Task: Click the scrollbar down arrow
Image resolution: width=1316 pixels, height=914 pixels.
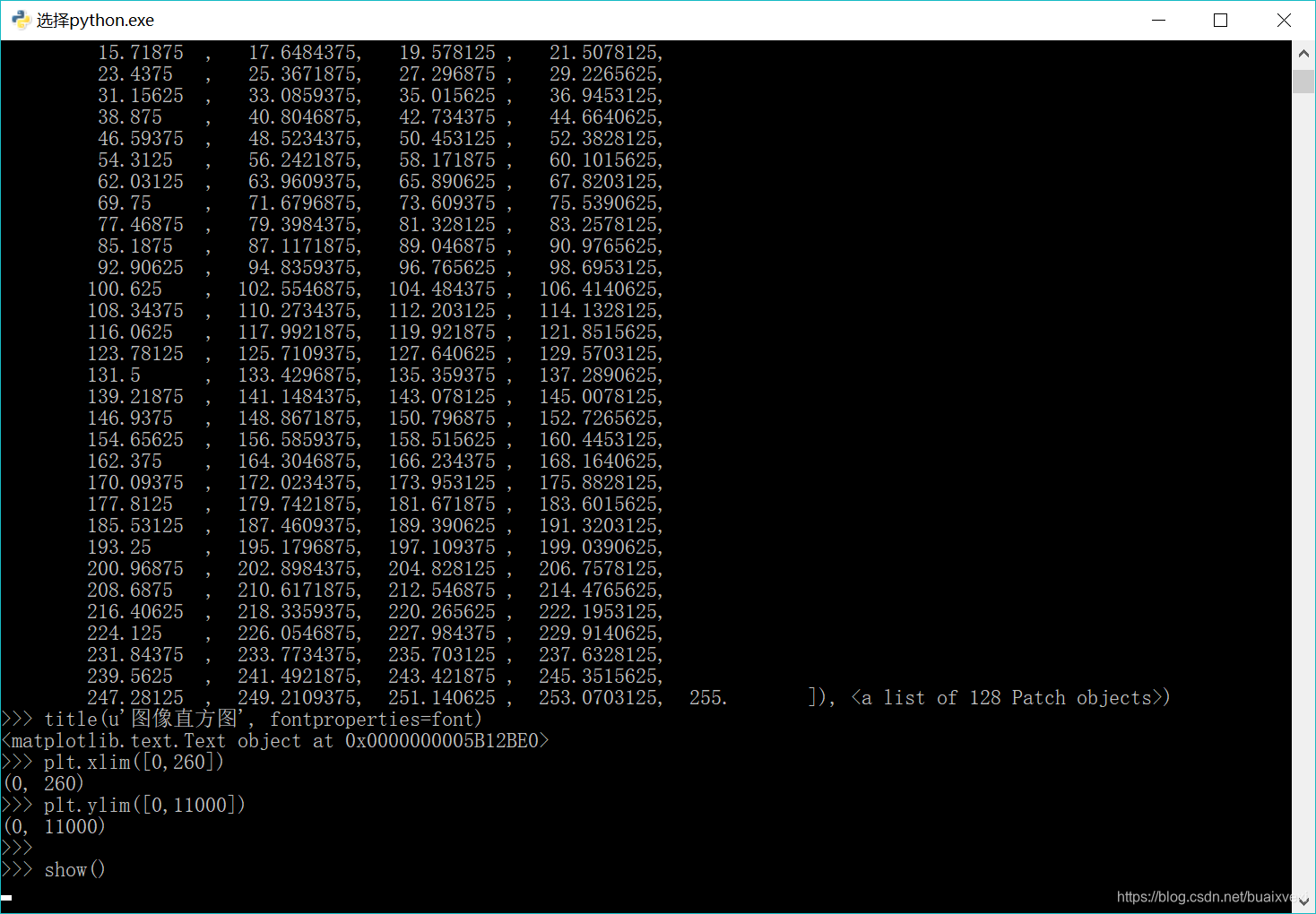Action: pyautogui.click(x=1303, y=901)
